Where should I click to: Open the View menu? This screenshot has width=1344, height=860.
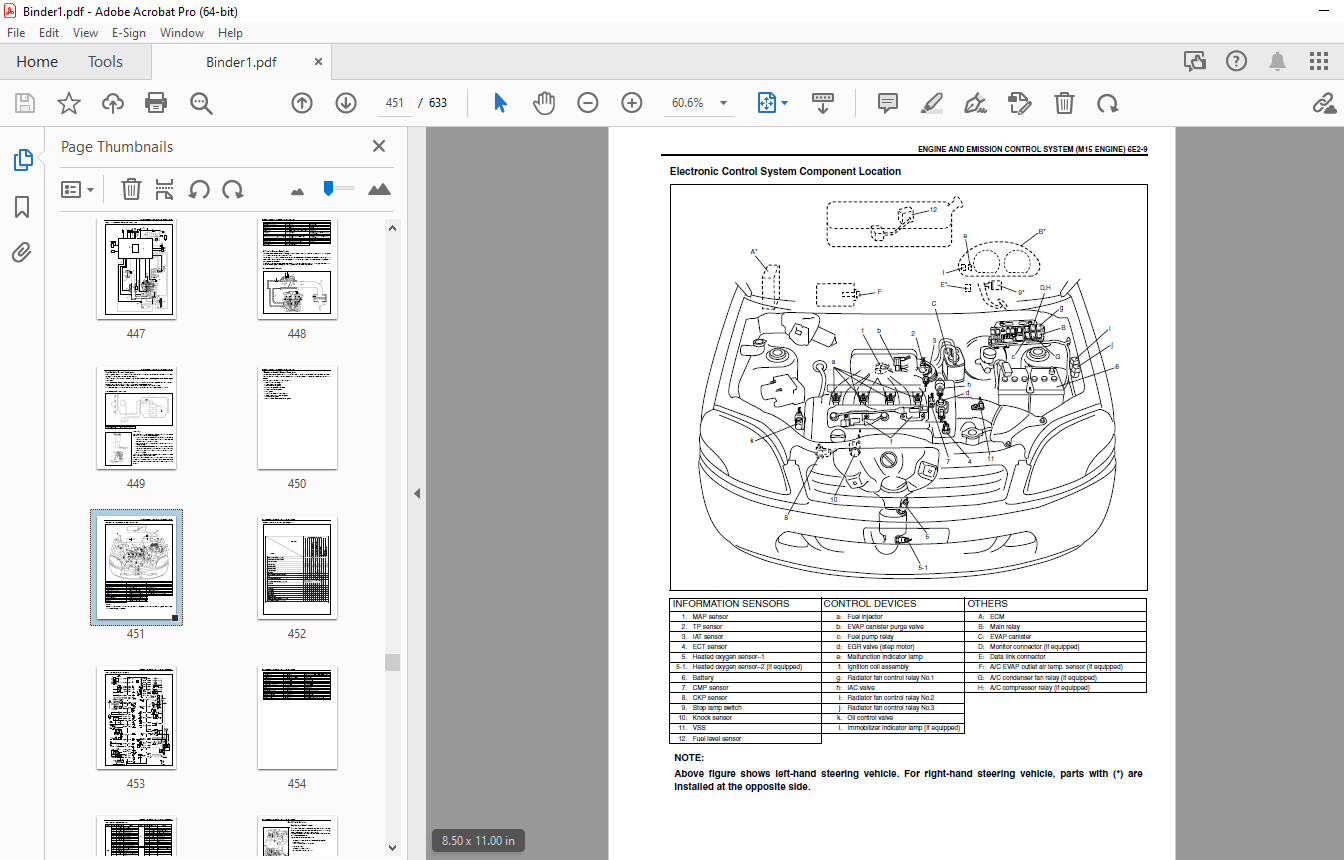pyautogui.click(x=85, y=32)
